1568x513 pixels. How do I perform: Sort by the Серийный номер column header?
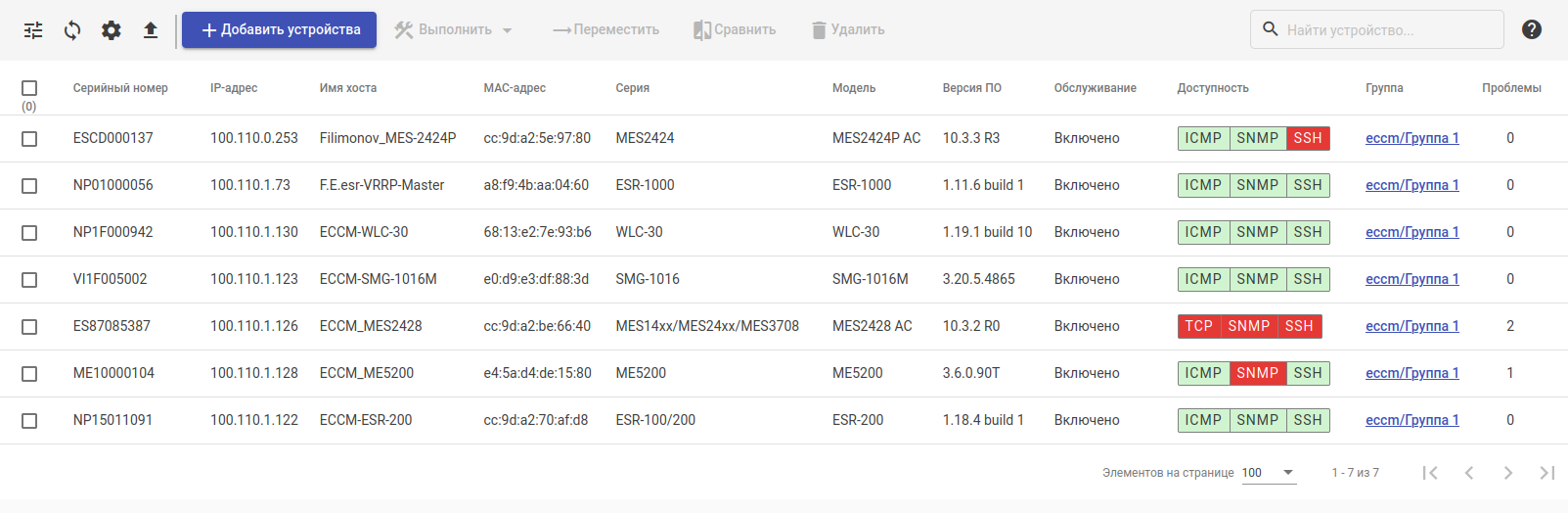[x=120, y=88]
